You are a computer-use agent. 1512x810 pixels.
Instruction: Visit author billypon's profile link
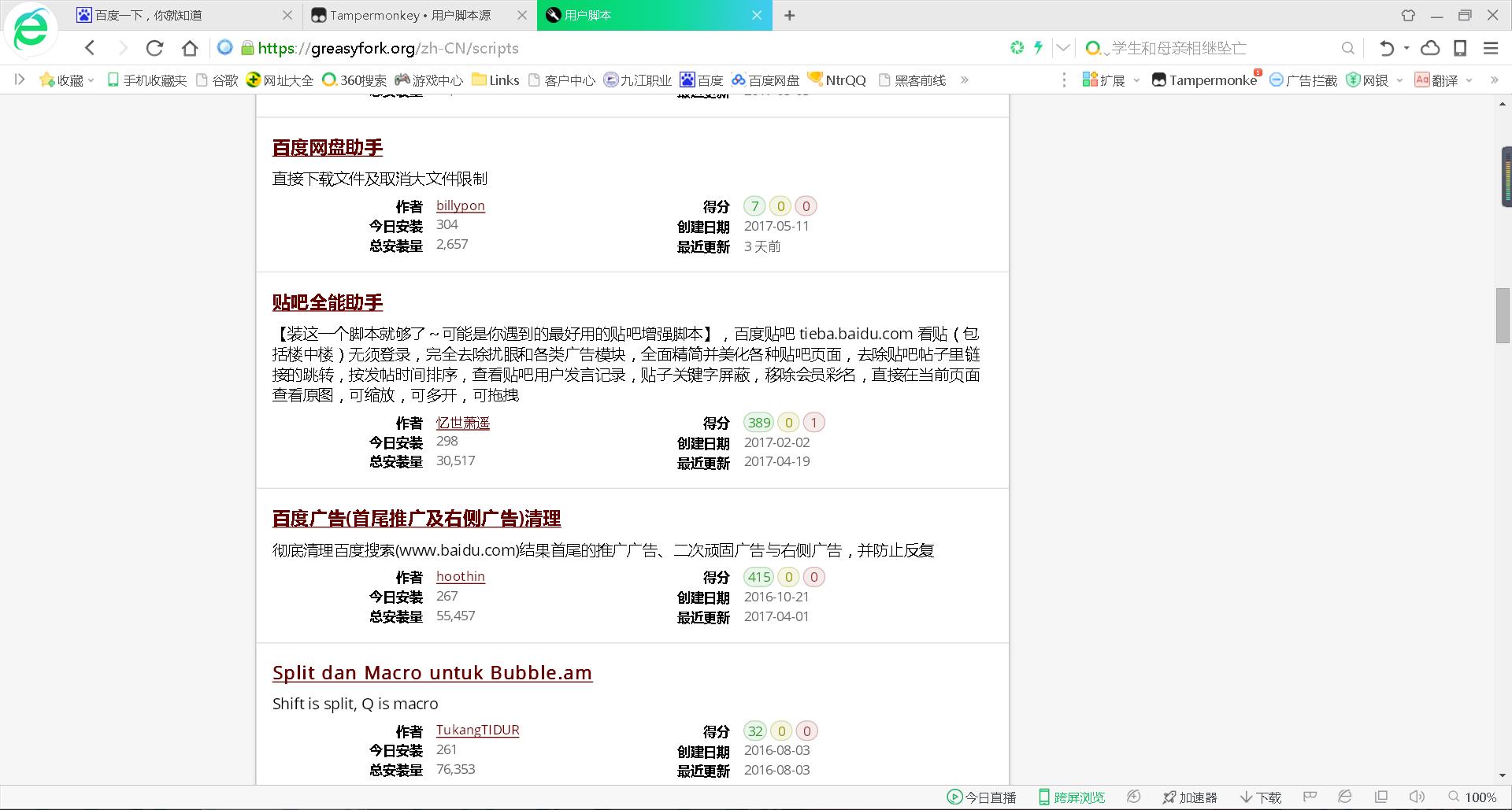tap(460, 205)
